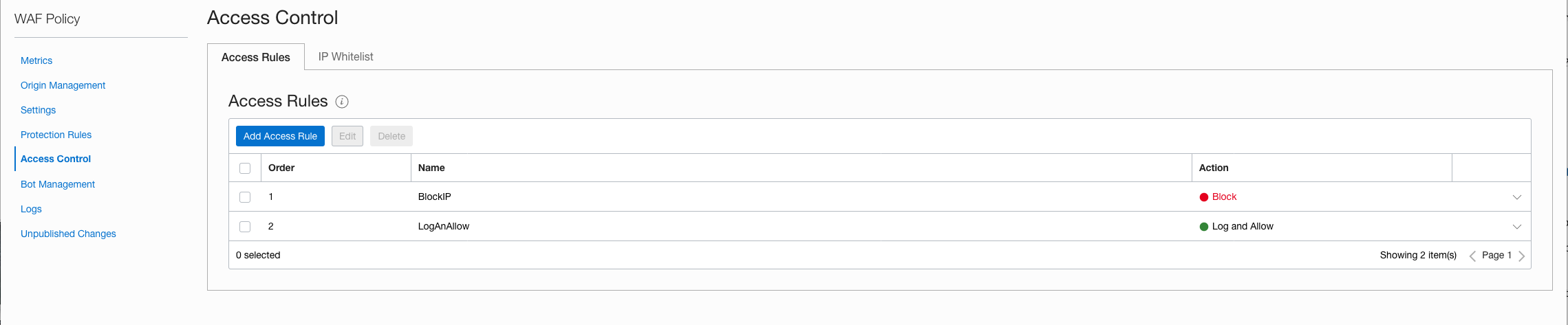This screenshot has width=1568, height=325.
Task: Expand the LogAnAllow row details chevron
Action: (1516, 227)
